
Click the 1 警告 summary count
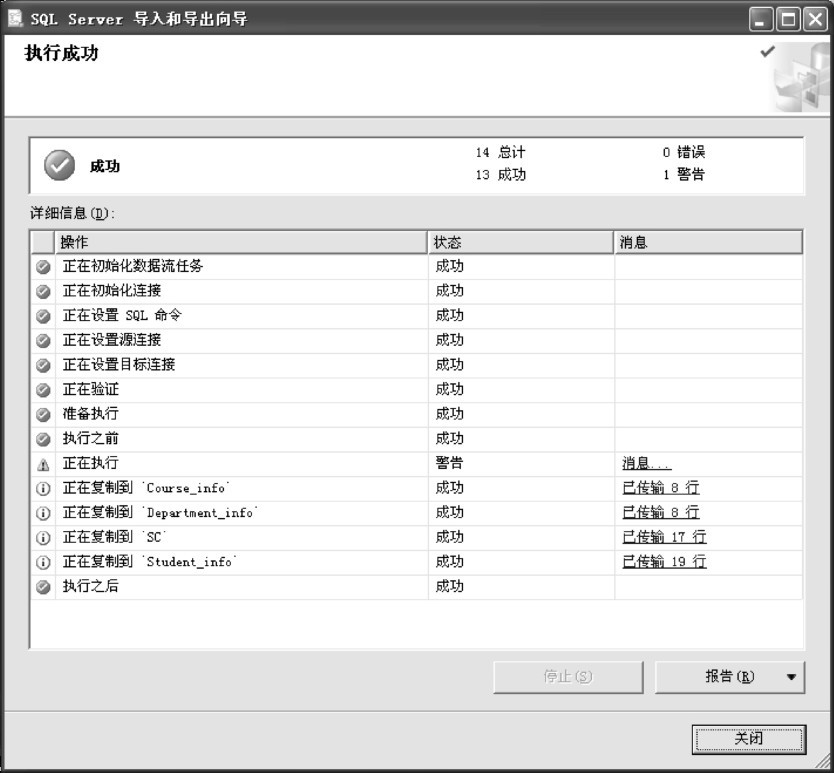point(684,174)
